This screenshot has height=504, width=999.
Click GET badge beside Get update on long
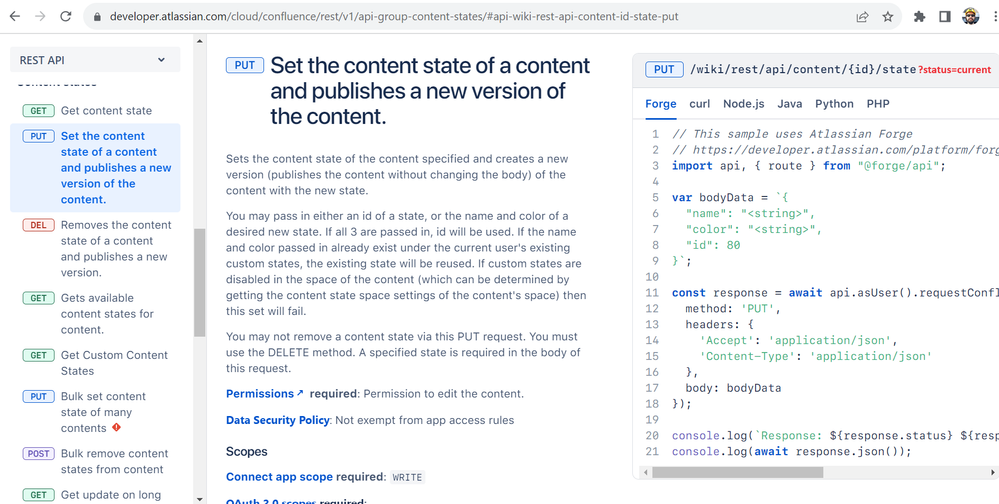coord(38,495)
